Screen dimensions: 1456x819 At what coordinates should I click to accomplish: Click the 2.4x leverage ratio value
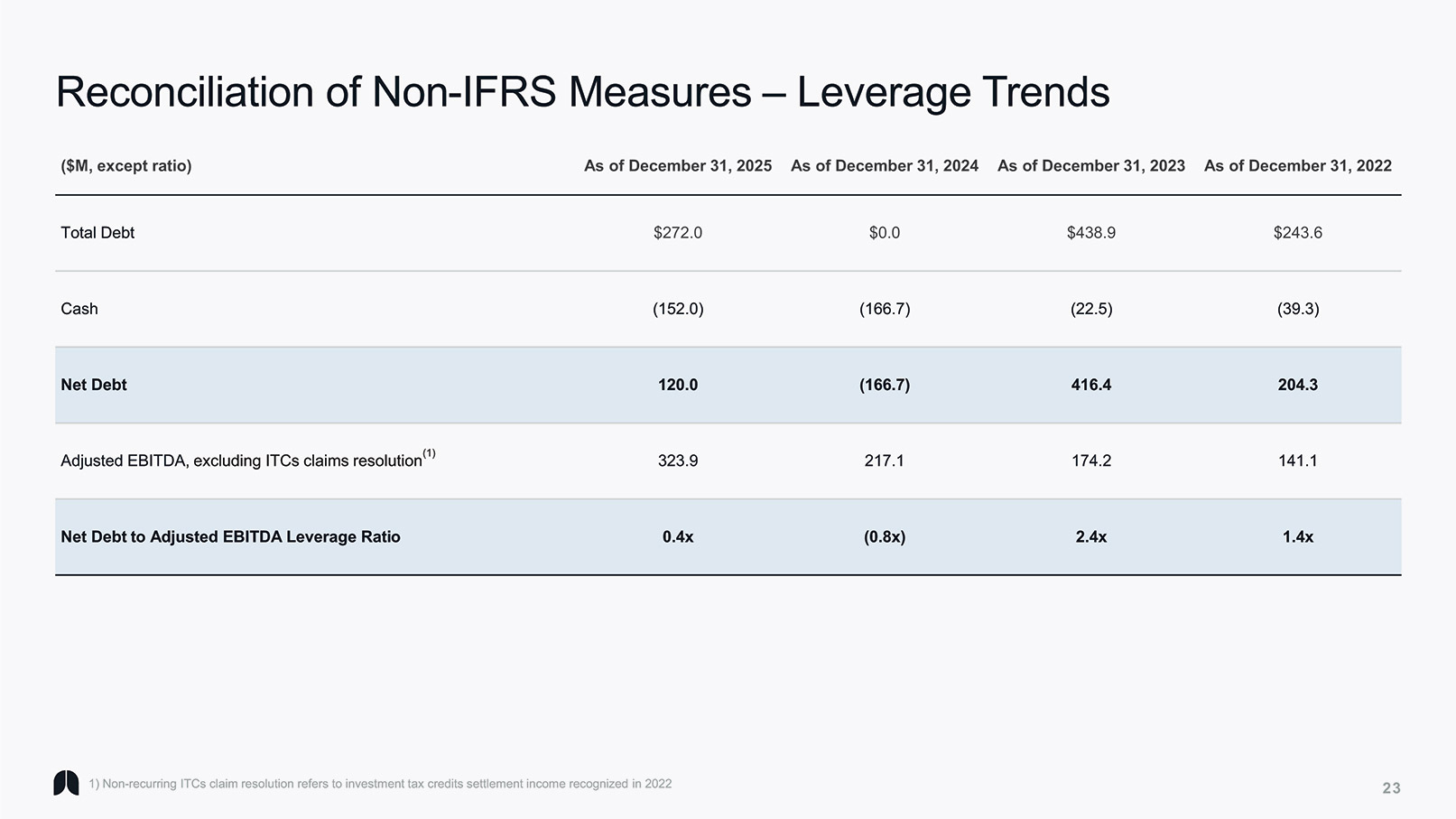coord(1090,537)
